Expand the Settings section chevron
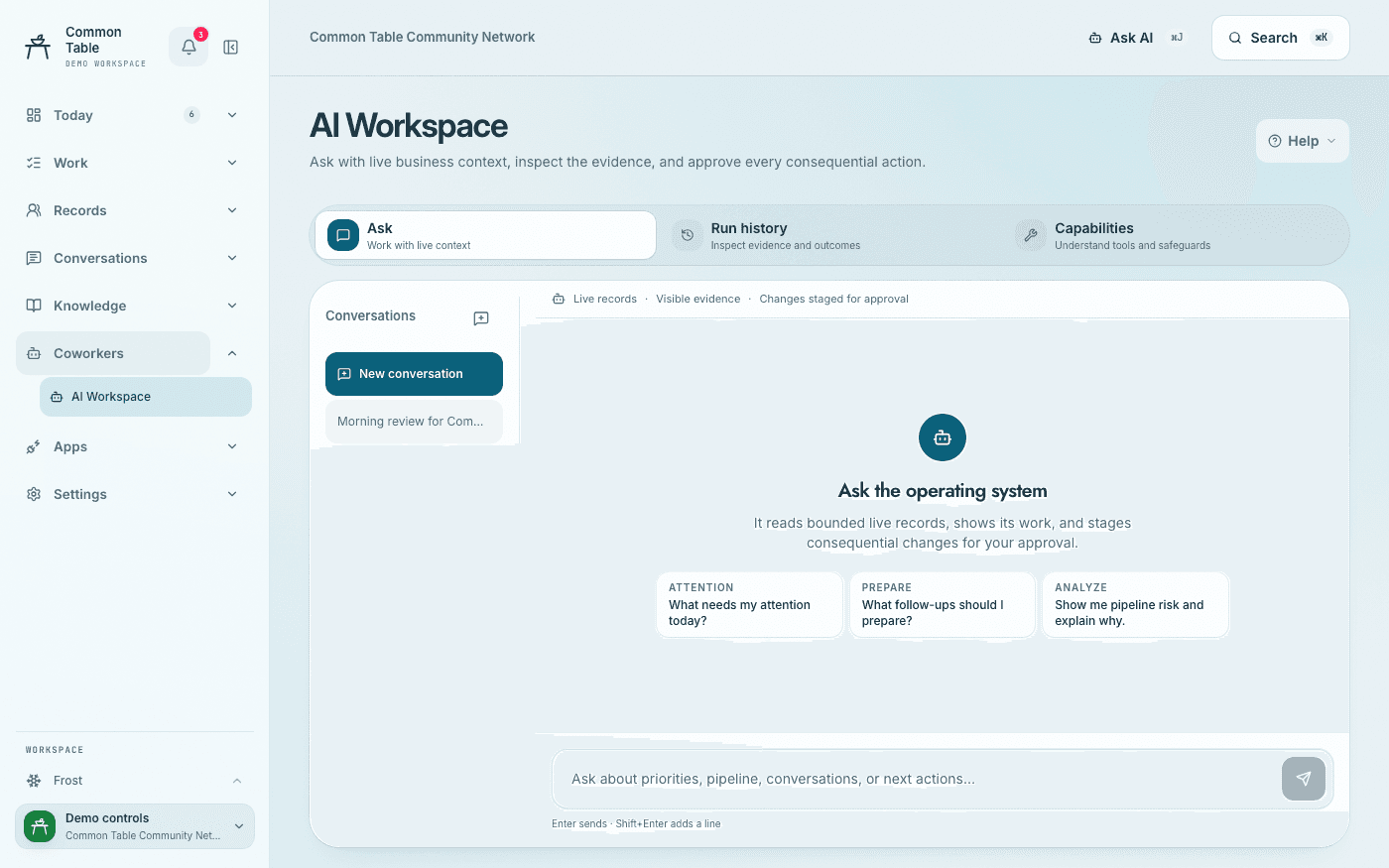 tap(232, 494)
